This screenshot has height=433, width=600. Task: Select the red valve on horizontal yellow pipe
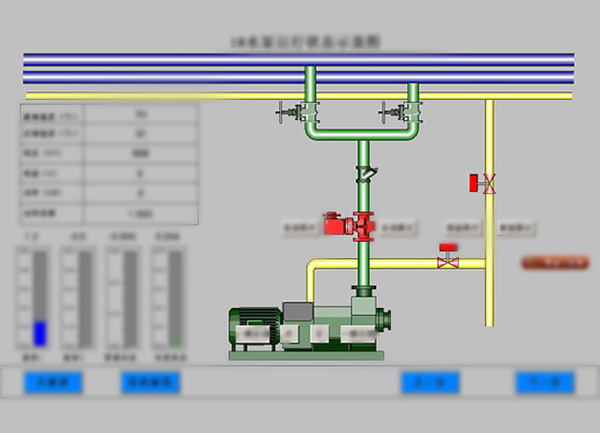448,258
